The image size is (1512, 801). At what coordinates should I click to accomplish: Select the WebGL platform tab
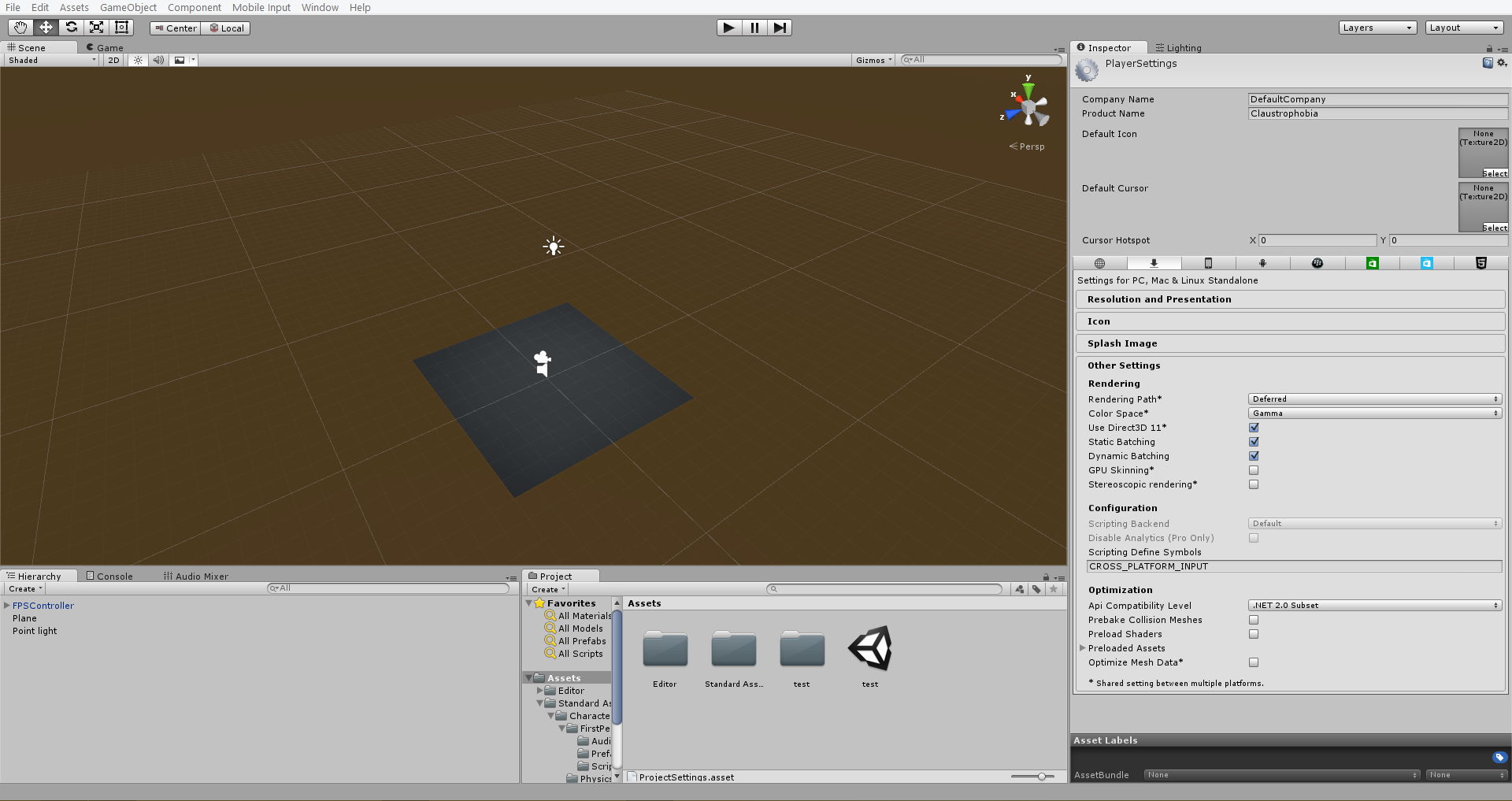point(1480,263)
